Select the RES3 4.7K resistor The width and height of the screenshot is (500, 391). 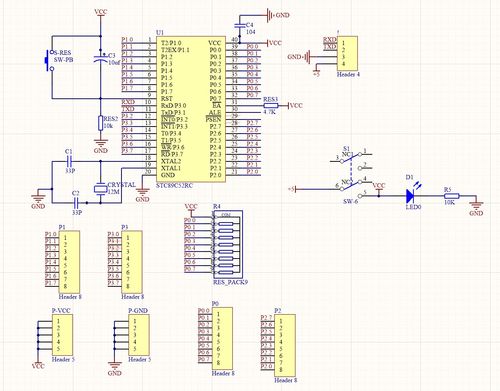[271, 106]
